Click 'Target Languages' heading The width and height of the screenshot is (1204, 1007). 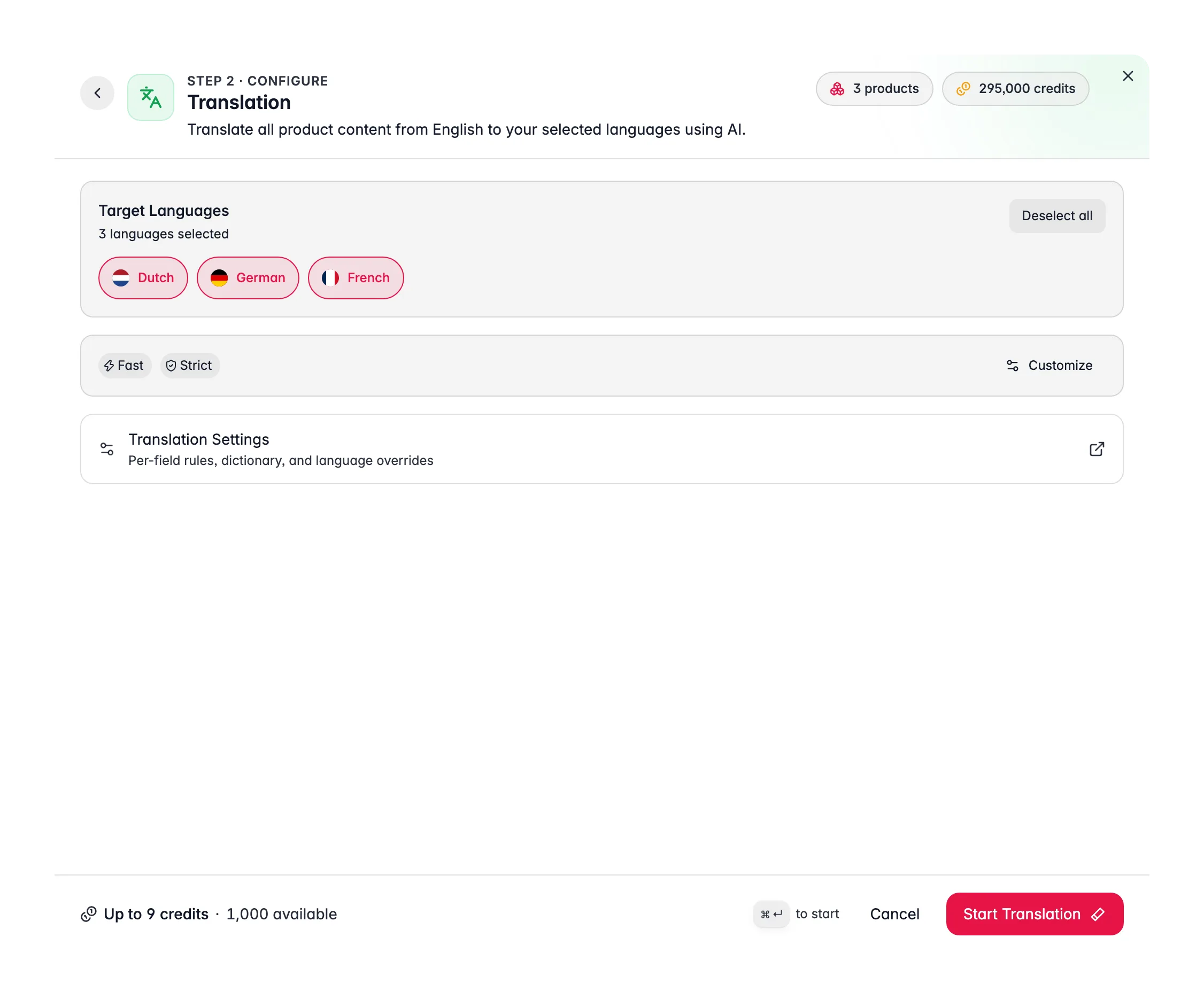tap(164, 211)
